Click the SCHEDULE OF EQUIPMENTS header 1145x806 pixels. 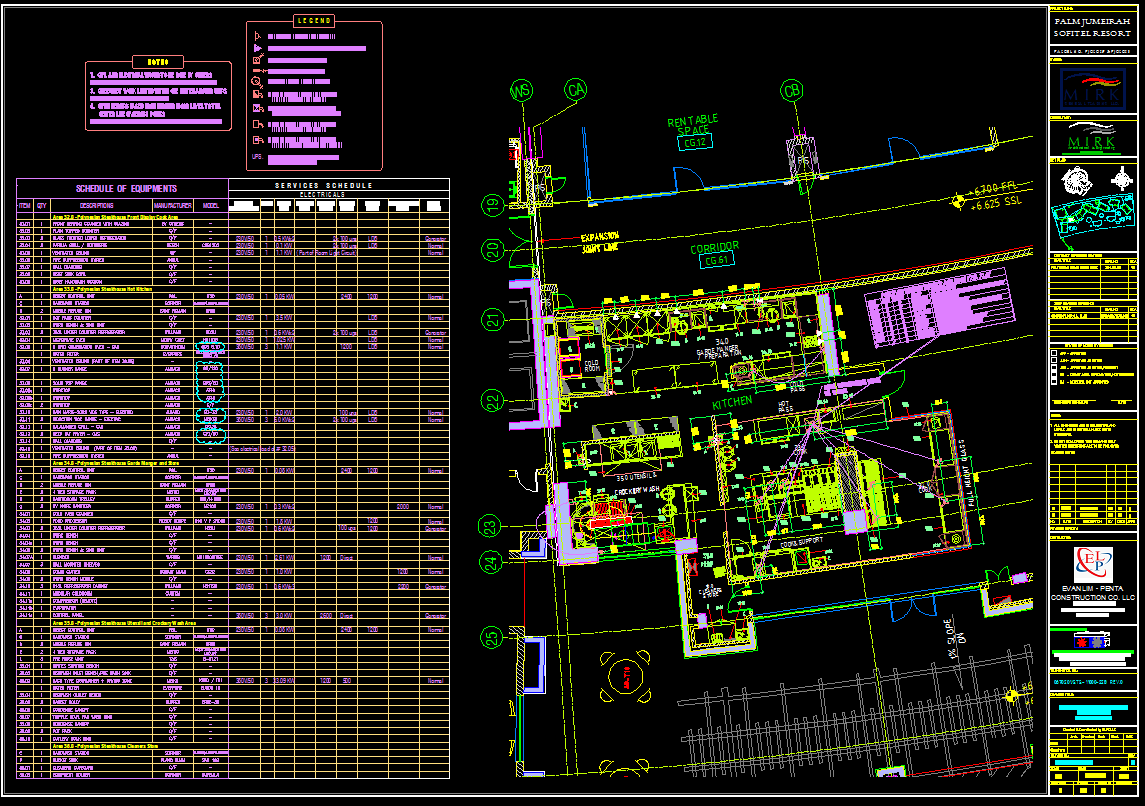(125, 189)
